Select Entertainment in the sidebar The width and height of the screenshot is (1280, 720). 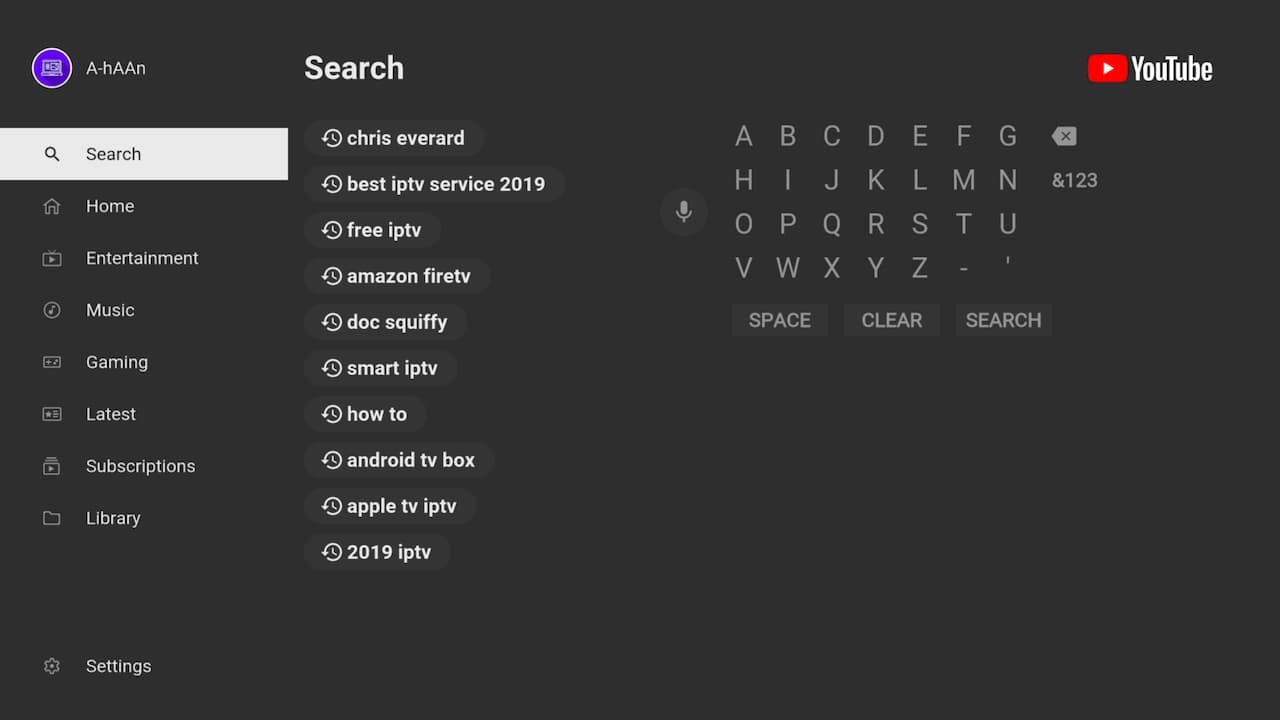pyautogui.click(x=142, y=258)
